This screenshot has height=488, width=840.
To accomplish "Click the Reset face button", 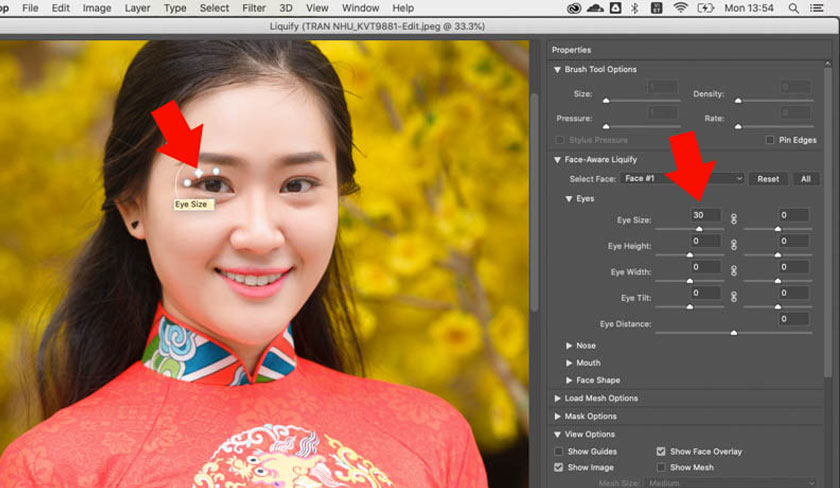I will click(768, 179).
